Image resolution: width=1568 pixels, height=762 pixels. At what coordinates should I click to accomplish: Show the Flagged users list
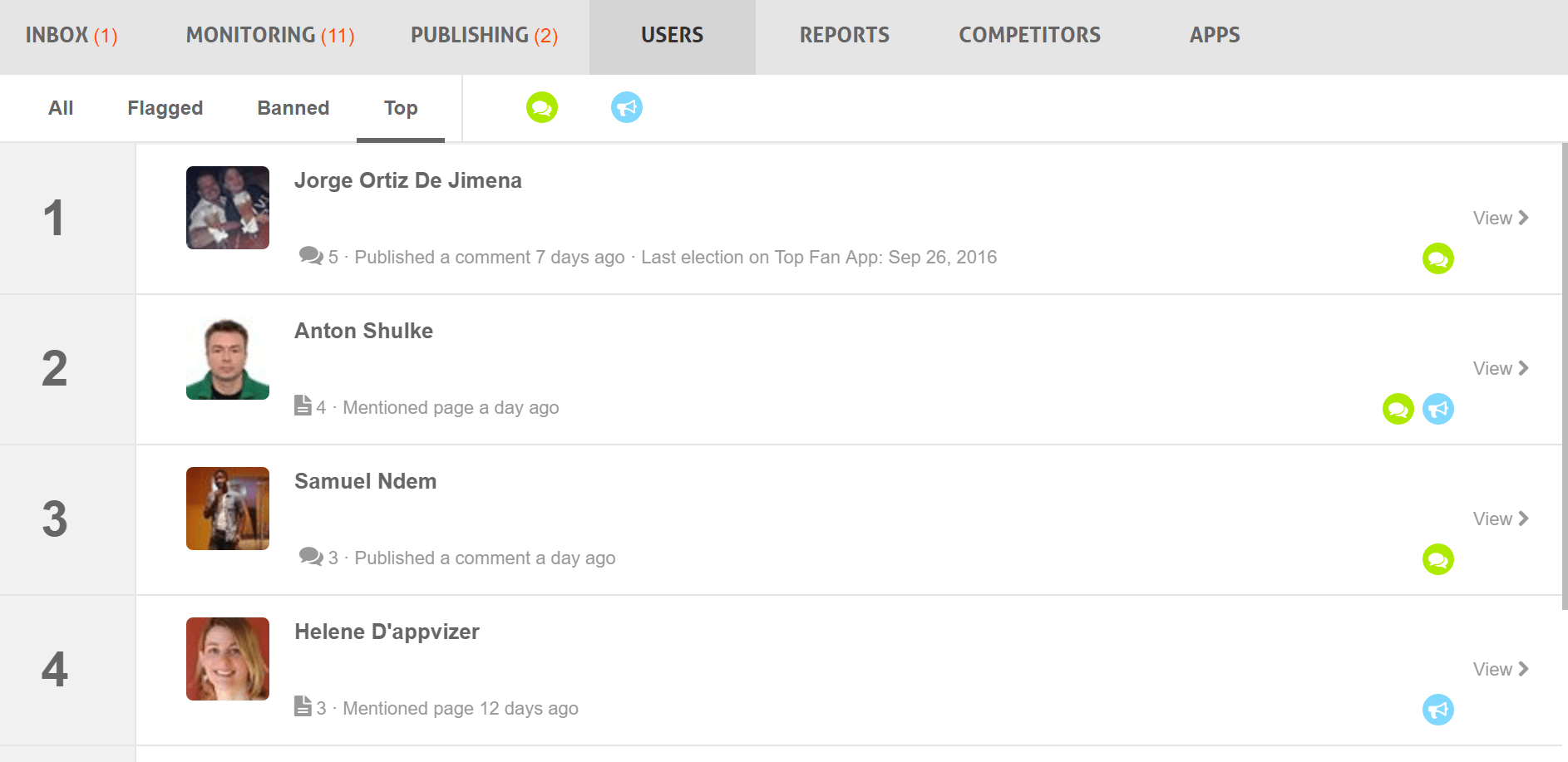click(x=165, y=108)
